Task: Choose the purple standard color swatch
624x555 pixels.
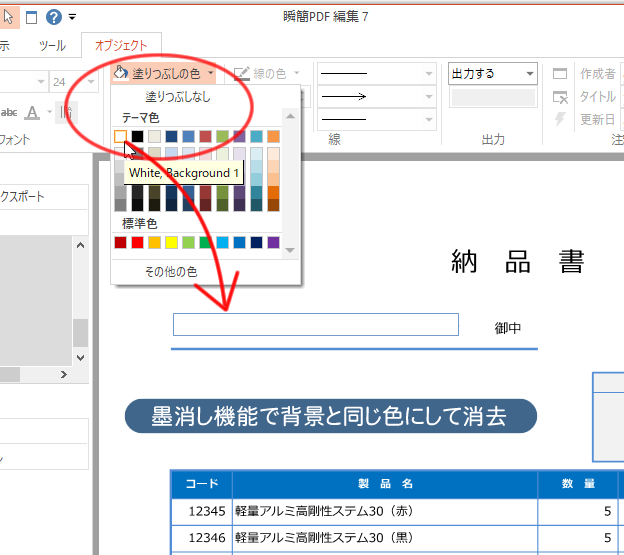Action: [273, 242]
